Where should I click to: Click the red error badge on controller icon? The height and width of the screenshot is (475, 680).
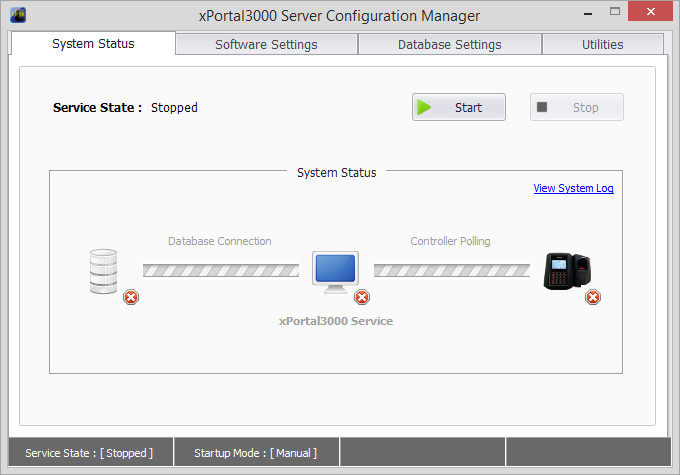coord(593,297)
